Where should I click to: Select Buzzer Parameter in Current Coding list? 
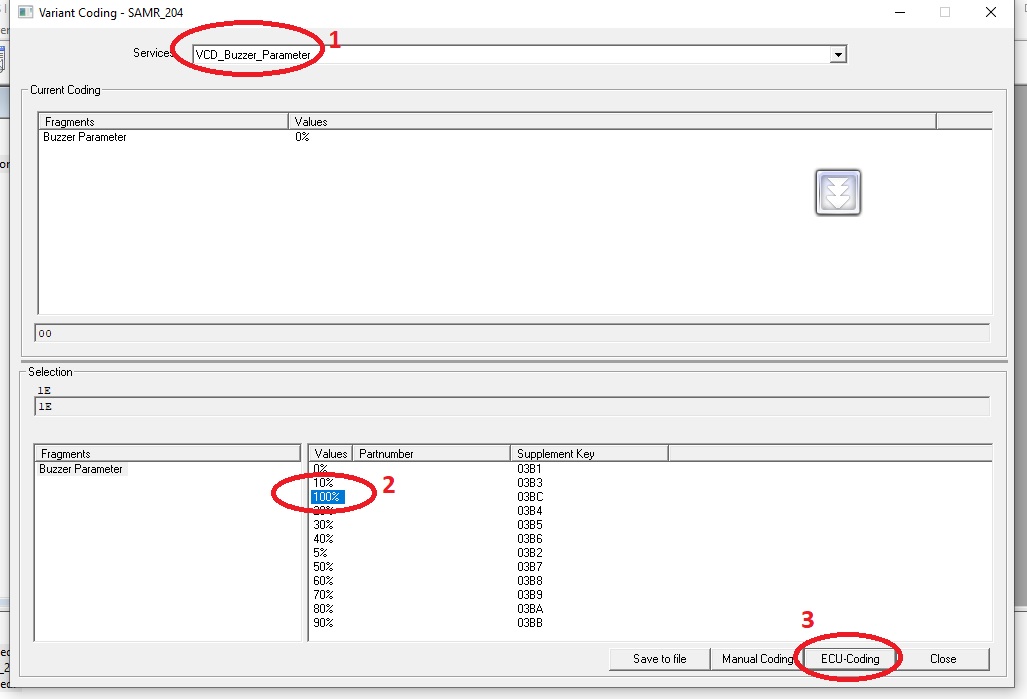pos(85,137)
